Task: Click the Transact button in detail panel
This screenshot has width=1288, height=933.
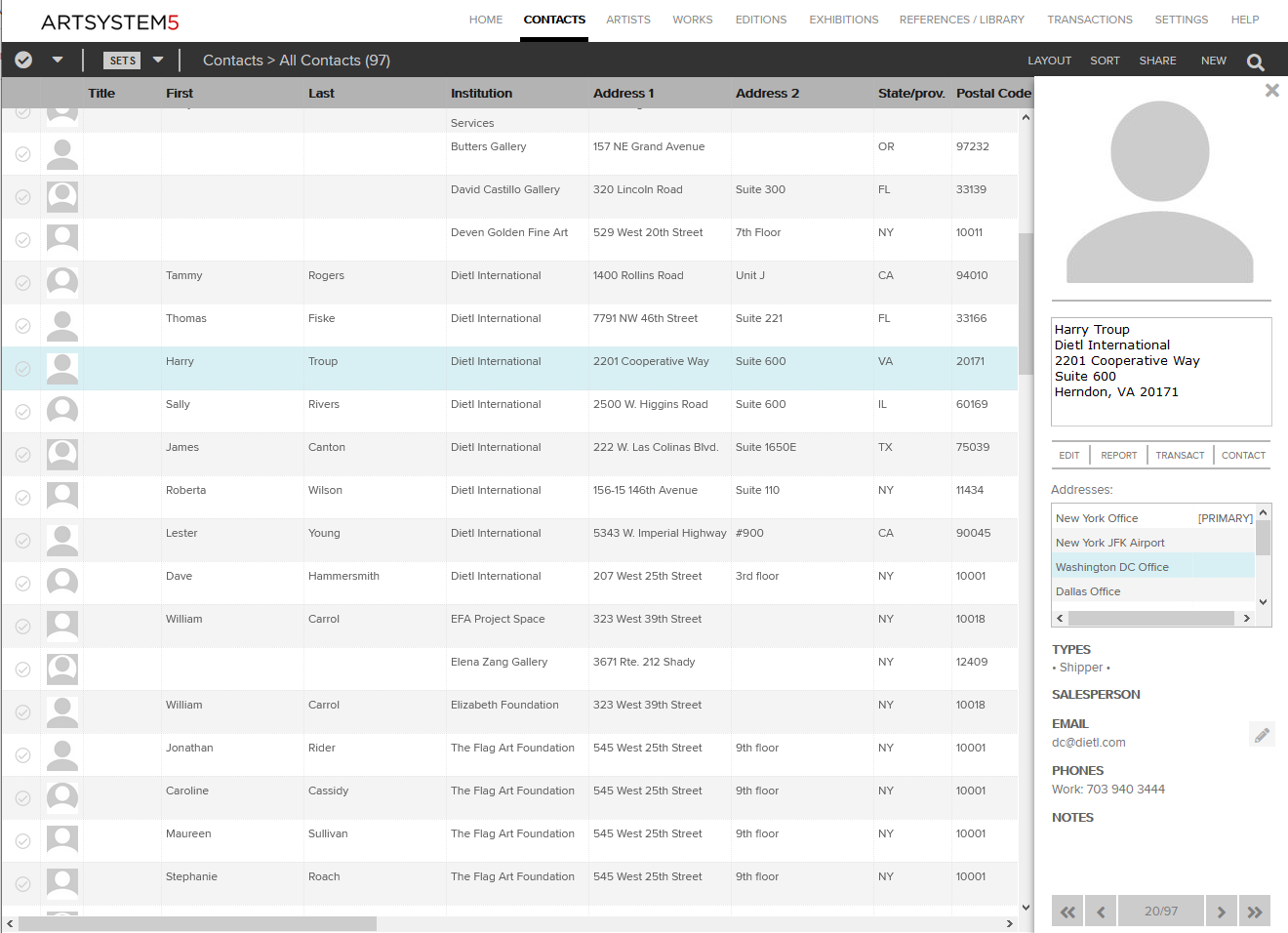Action: tap(1180, 455)
